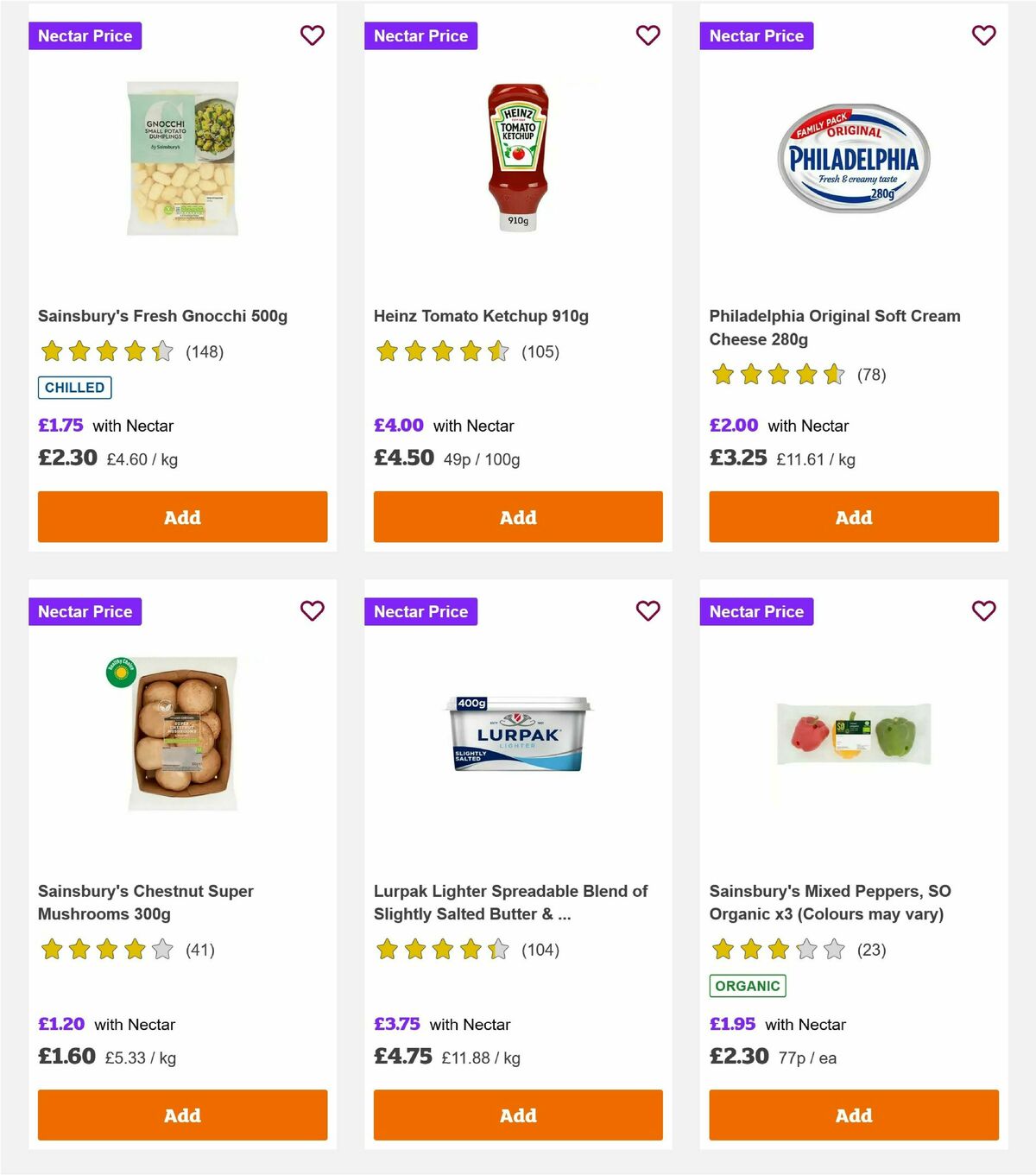
Task: Add Lurpak Lighter Spreadable to the basket
Action: click(517, 1115)
